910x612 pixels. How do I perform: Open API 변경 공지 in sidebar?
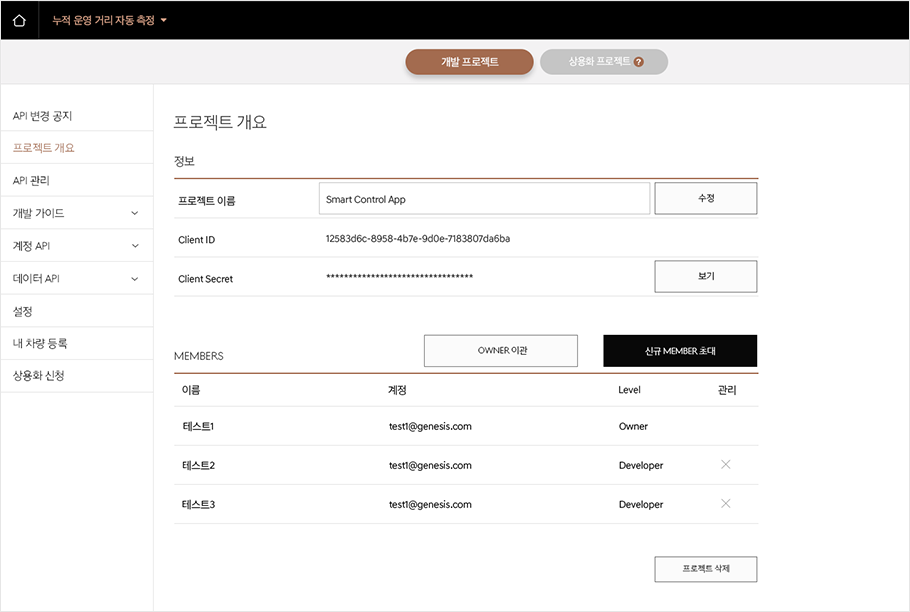click(x=42, y=116)
